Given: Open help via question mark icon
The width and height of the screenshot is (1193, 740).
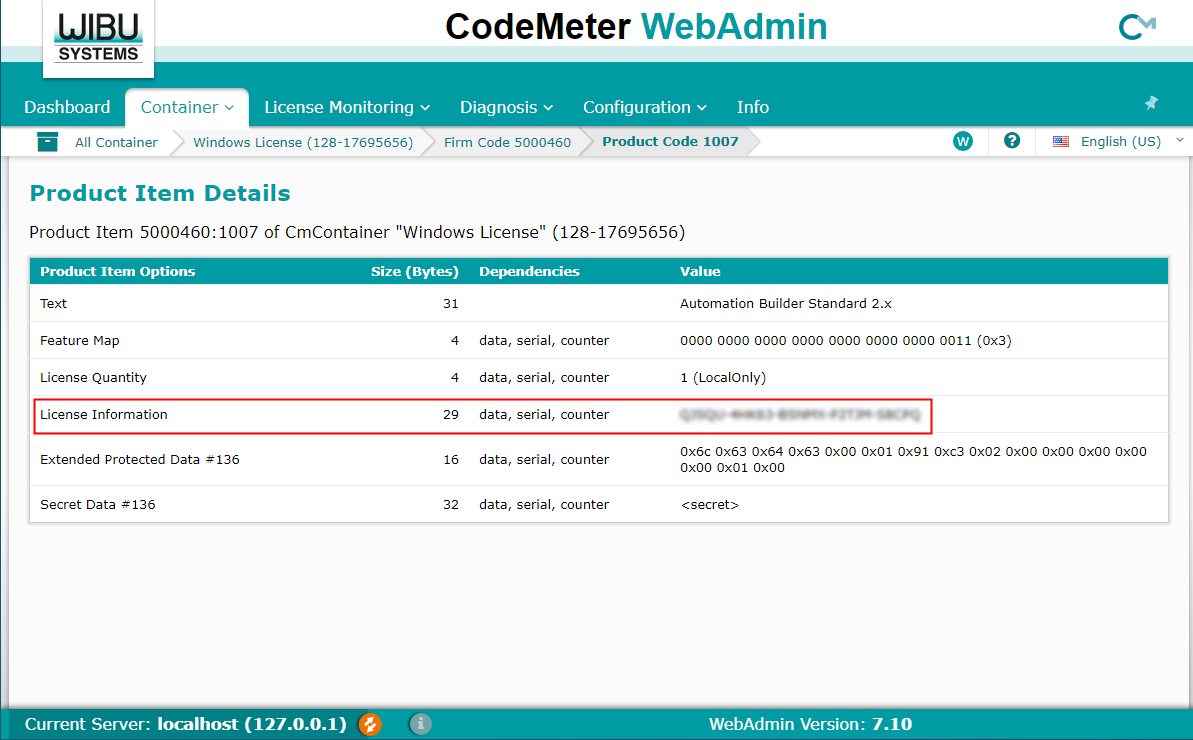Looking at the screenshot, I should pos(1011,141).
